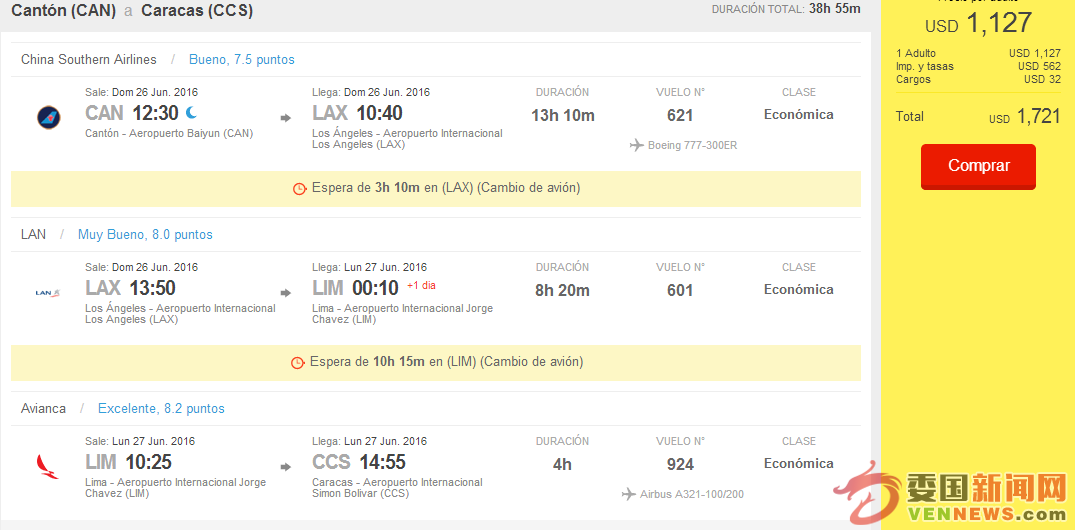1075x530 pixels.
Task: Select flight number 621
Action: tap(680, 115)
